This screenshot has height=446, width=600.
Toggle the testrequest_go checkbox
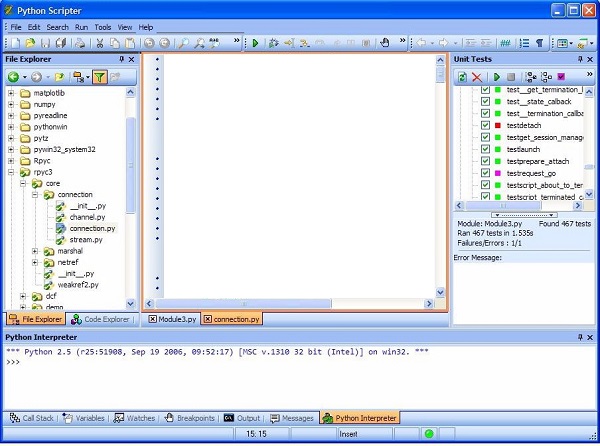[x=485, y=173]
